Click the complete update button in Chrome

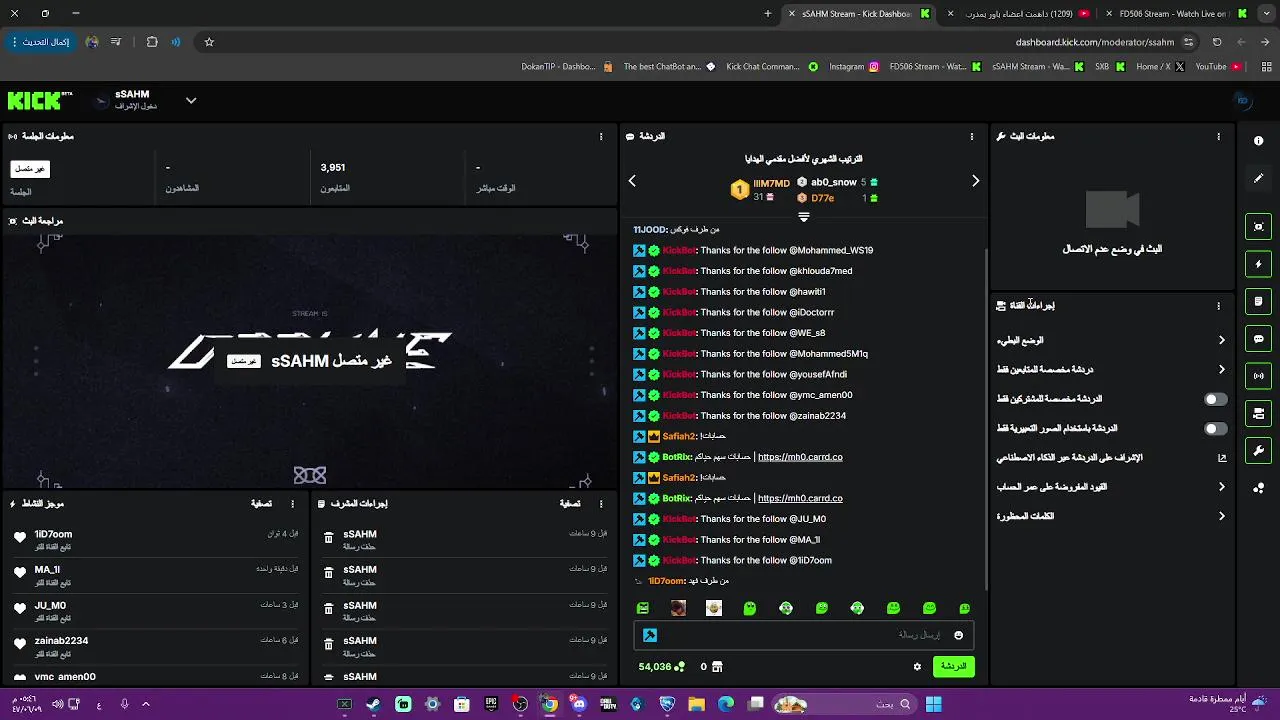point(40,42)
